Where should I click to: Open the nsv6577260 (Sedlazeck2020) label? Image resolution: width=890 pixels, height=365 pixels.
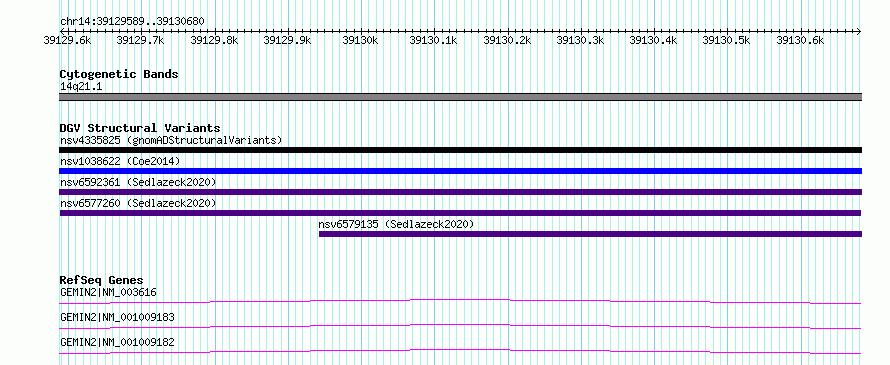coord(138,203)
